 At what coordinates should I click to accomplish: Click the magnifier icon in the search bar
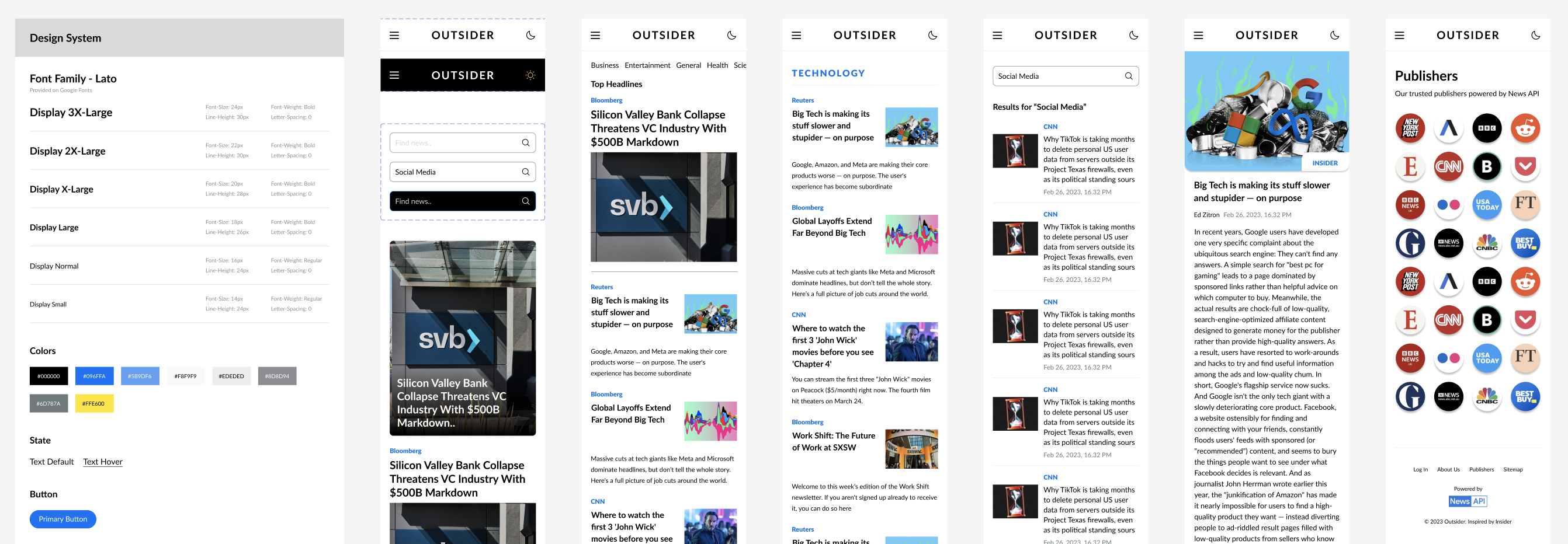(x=1129, y=75)
